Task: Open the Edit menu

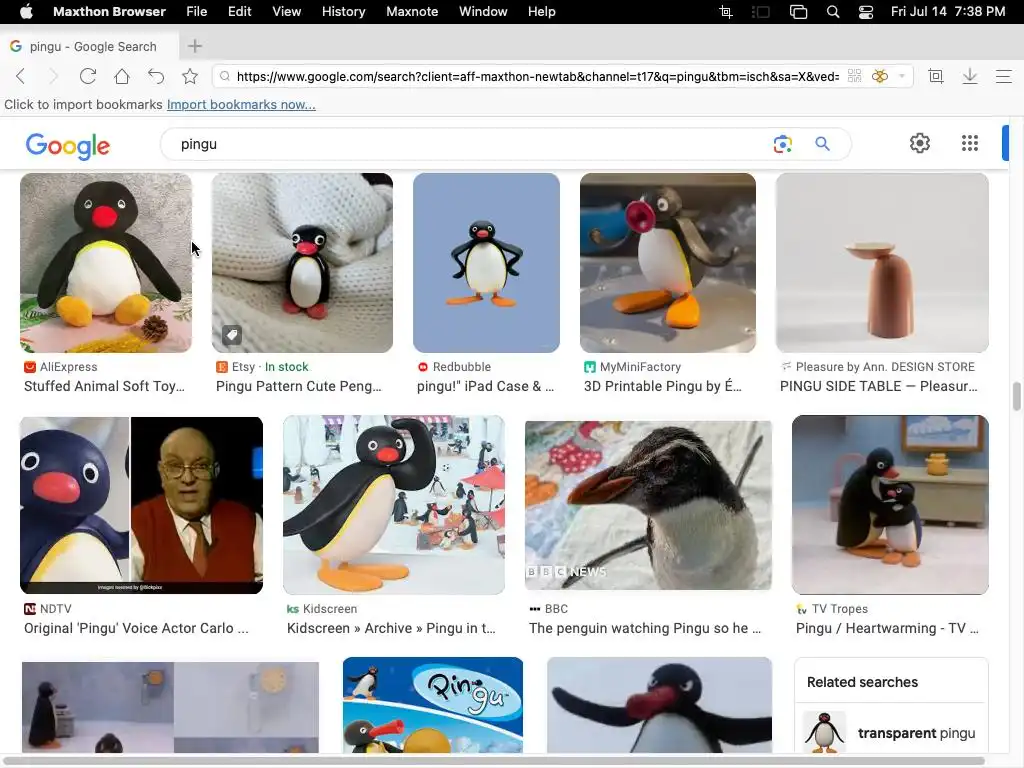Action: coord(239,12)
